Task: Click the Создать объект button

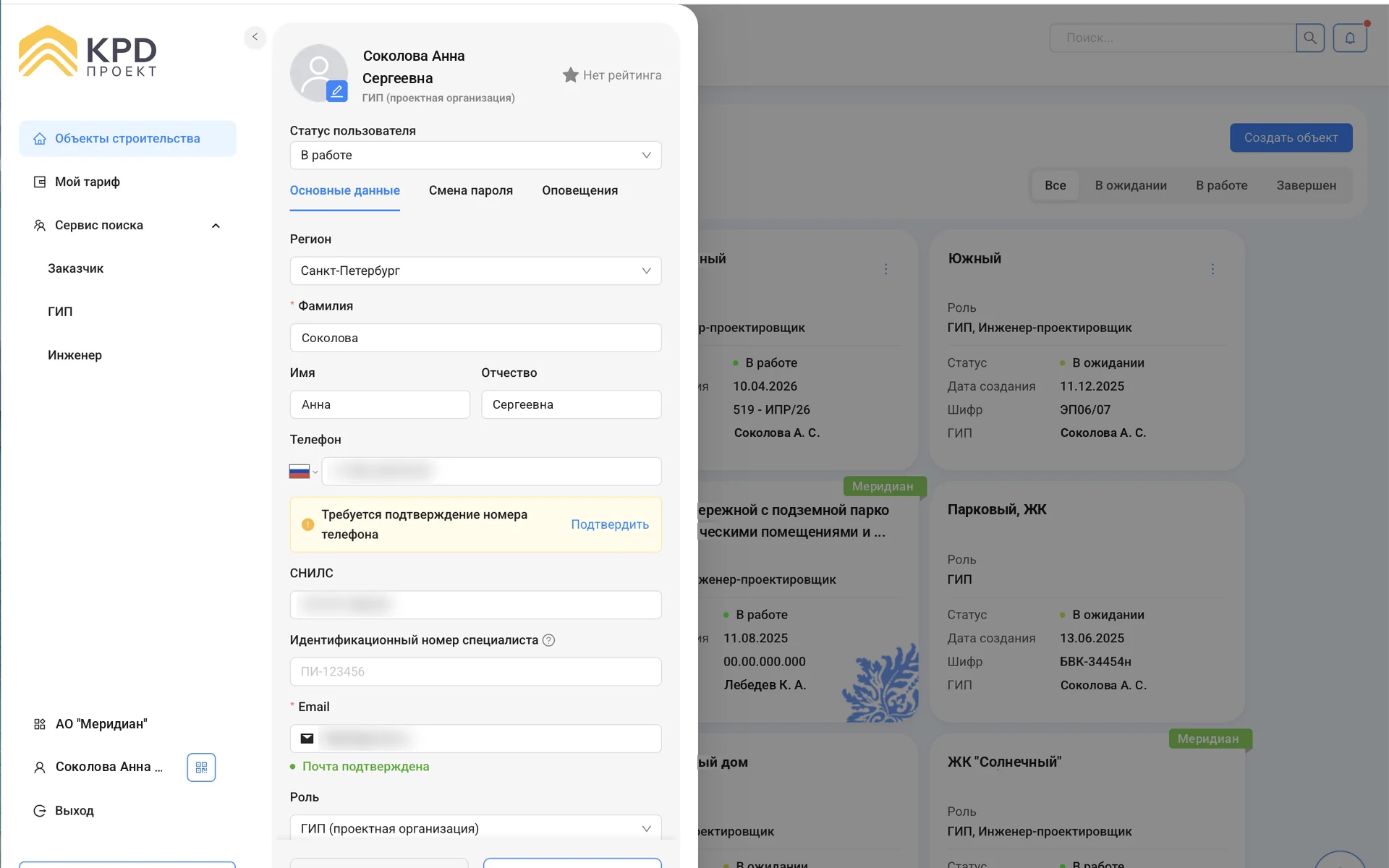Action: coord(1291,137)
